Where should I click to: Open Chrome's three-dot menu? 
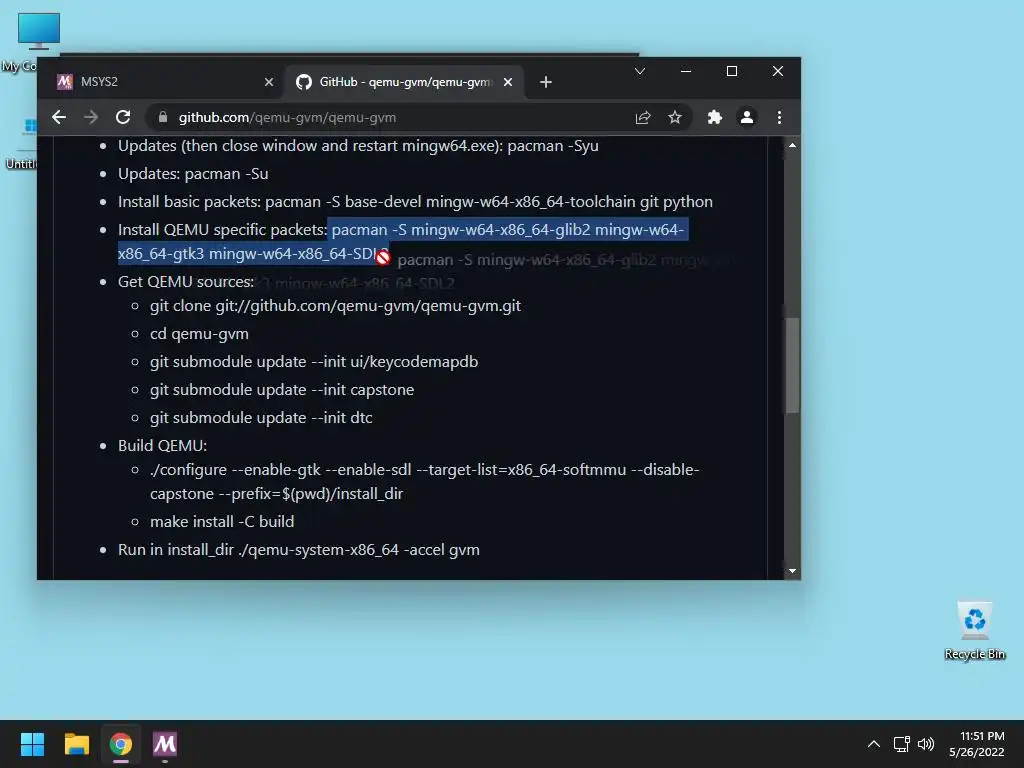click(779, 118)
